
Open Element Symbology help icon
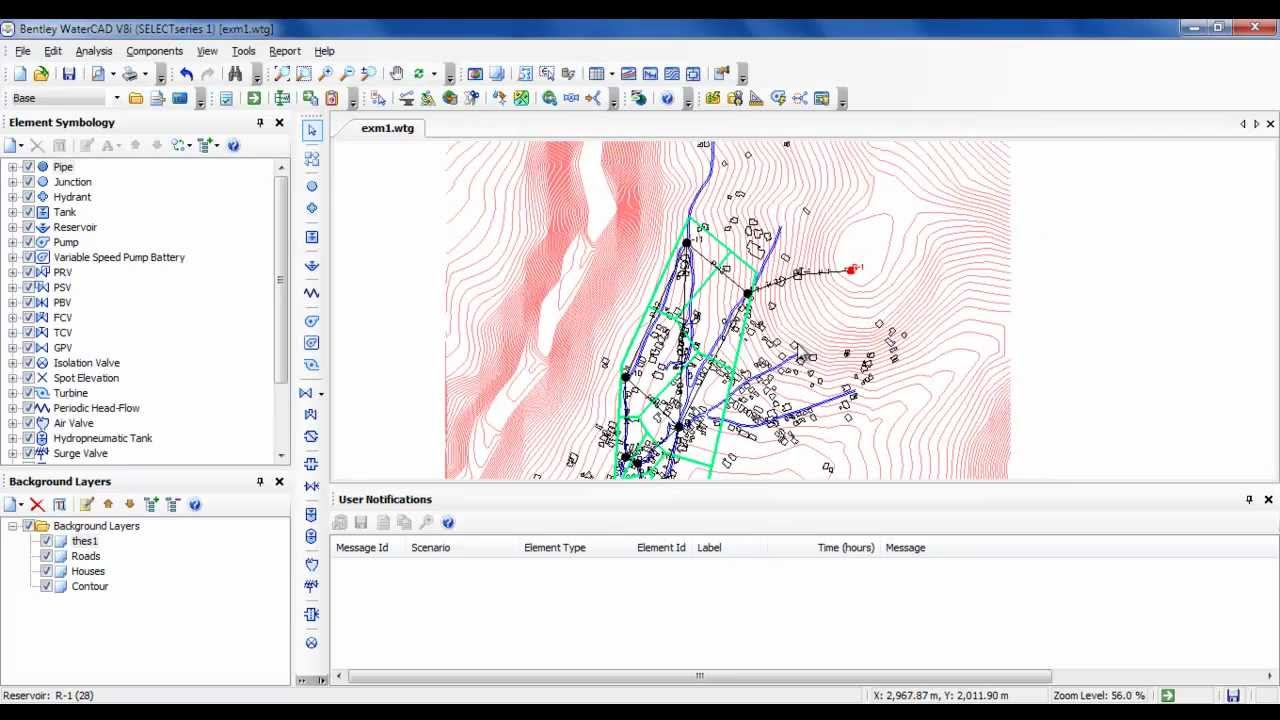[x=233, y=146]
